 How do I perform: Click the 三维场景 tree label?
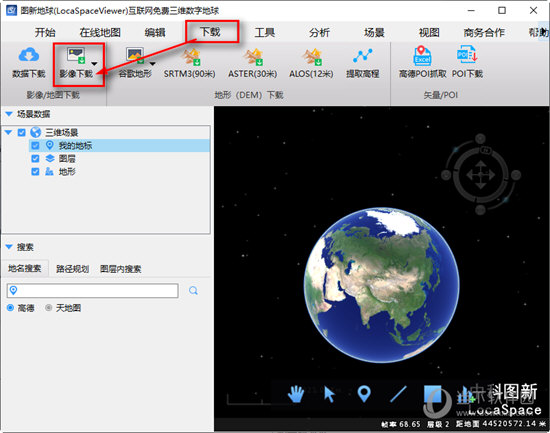coord(61,132)
